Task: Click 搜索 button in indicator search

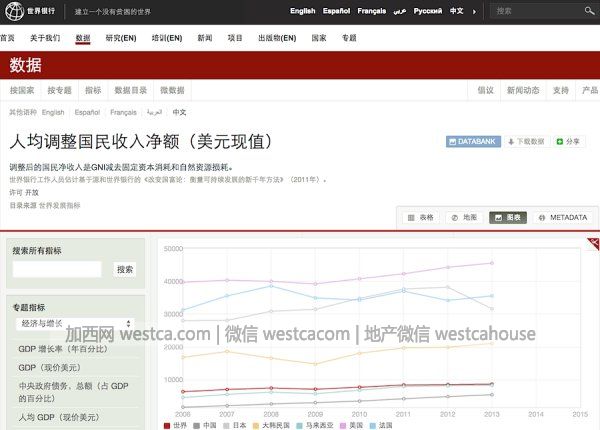Action: (x=125, y=269)
